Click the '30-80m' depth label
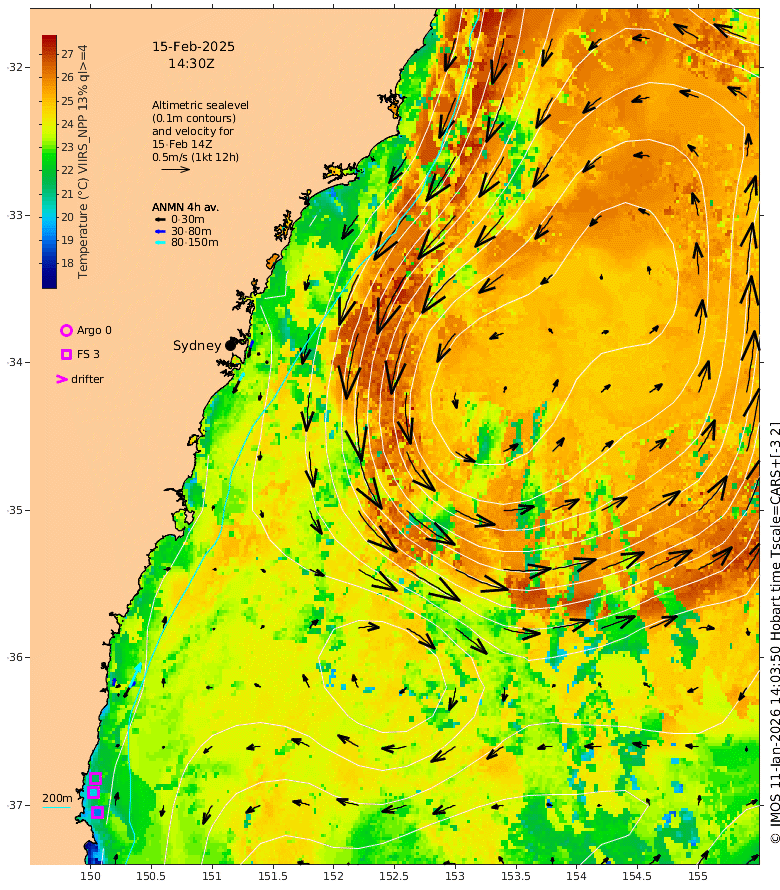 click(x=191, y=231)
